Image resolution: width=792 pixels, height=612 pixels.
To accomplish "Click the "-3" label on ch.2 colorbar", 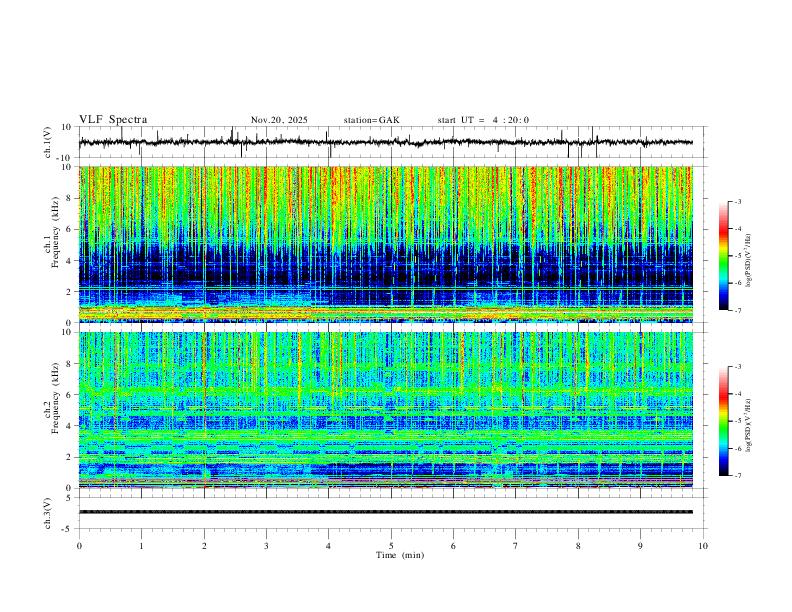I will point(737,367).
